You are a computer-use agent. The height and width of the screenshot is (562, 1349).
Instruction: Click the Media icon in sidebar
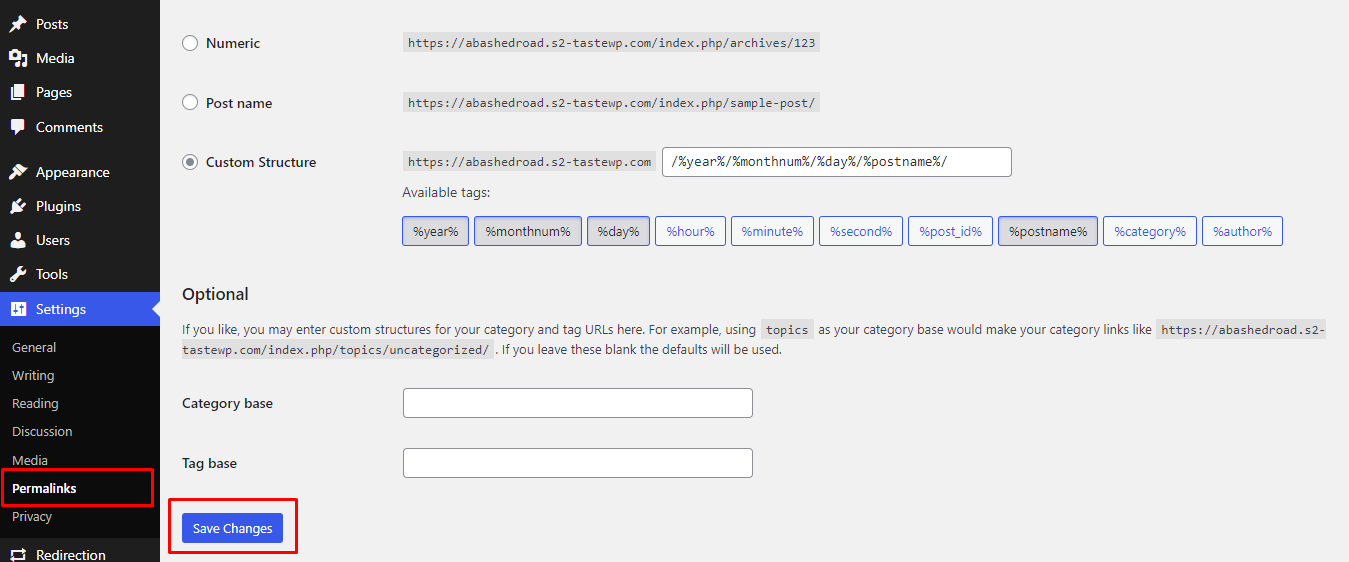coord(18,58)
